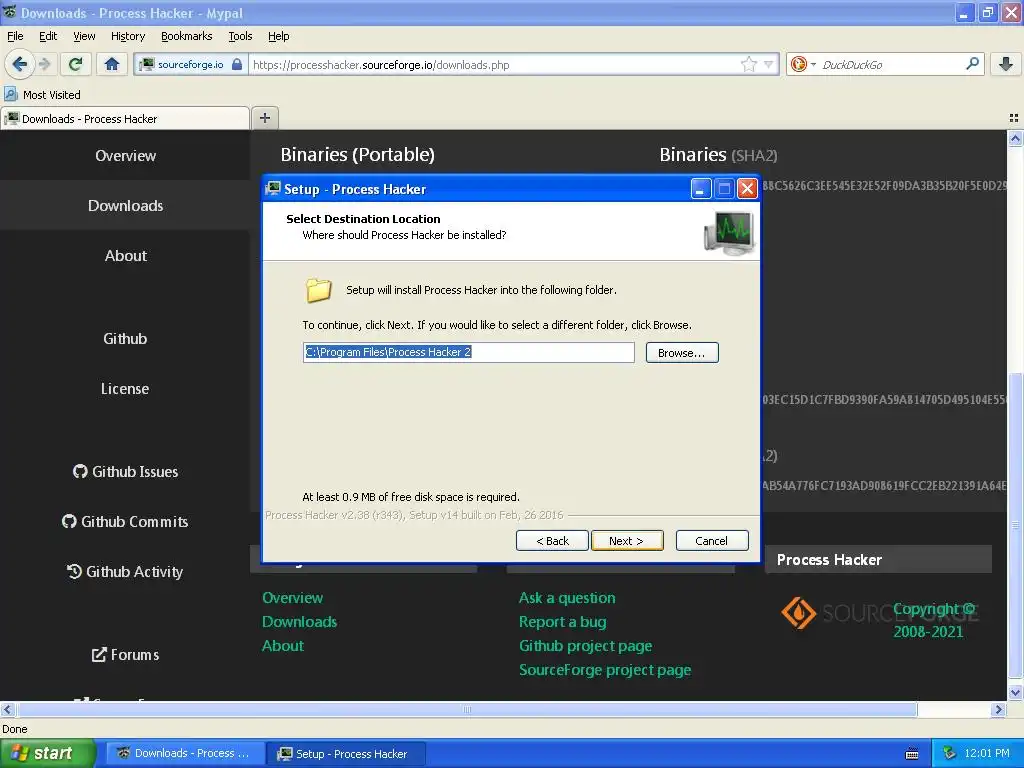Click the footer Overview link
This screenshot has height=768, width=1024.
[x=293, y=598]
